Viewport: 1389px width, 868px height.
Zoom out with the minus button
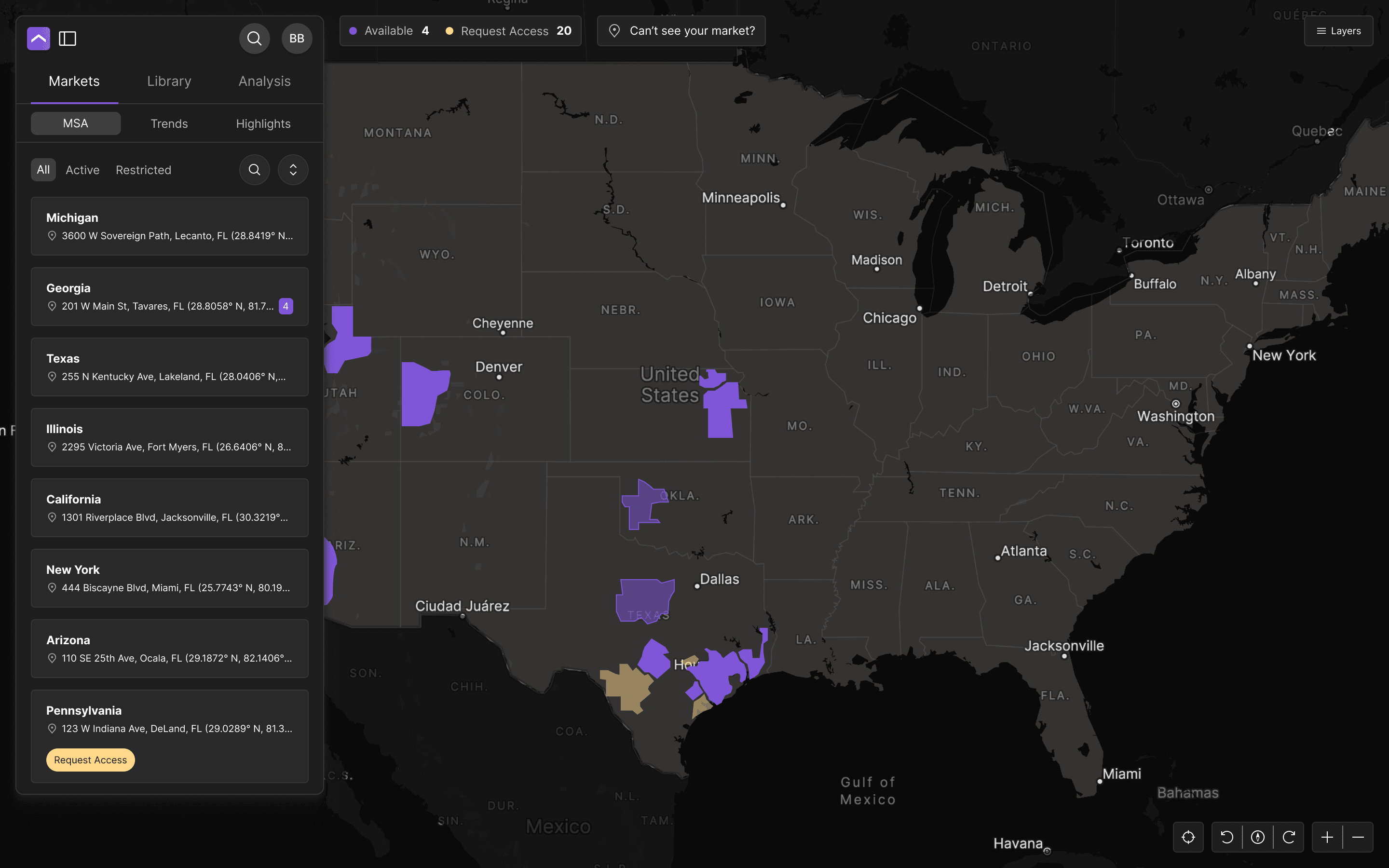coord(1358,837)
